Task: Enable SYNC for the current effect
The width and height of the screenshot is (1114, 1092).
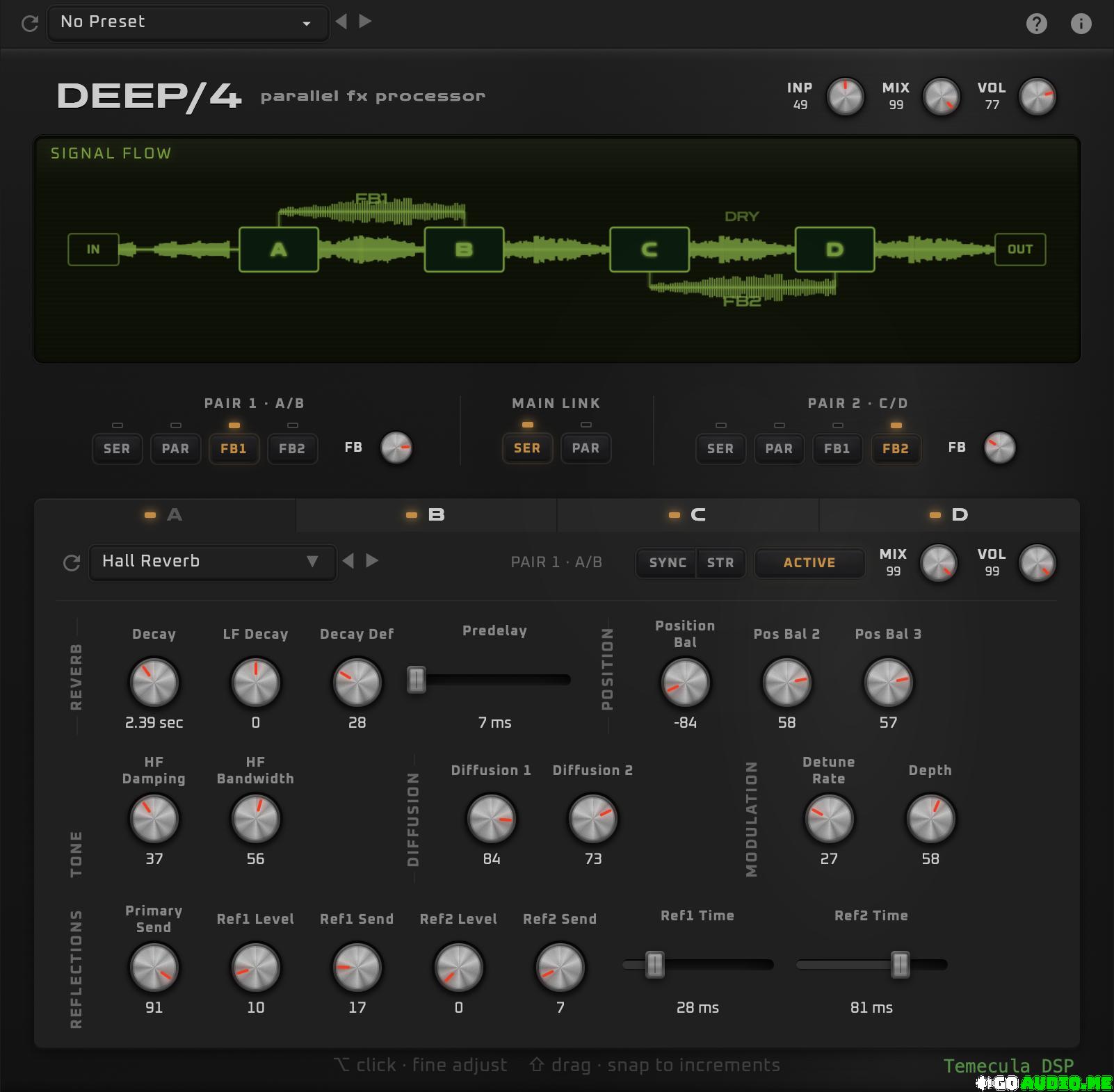Action: pos(667,562)
